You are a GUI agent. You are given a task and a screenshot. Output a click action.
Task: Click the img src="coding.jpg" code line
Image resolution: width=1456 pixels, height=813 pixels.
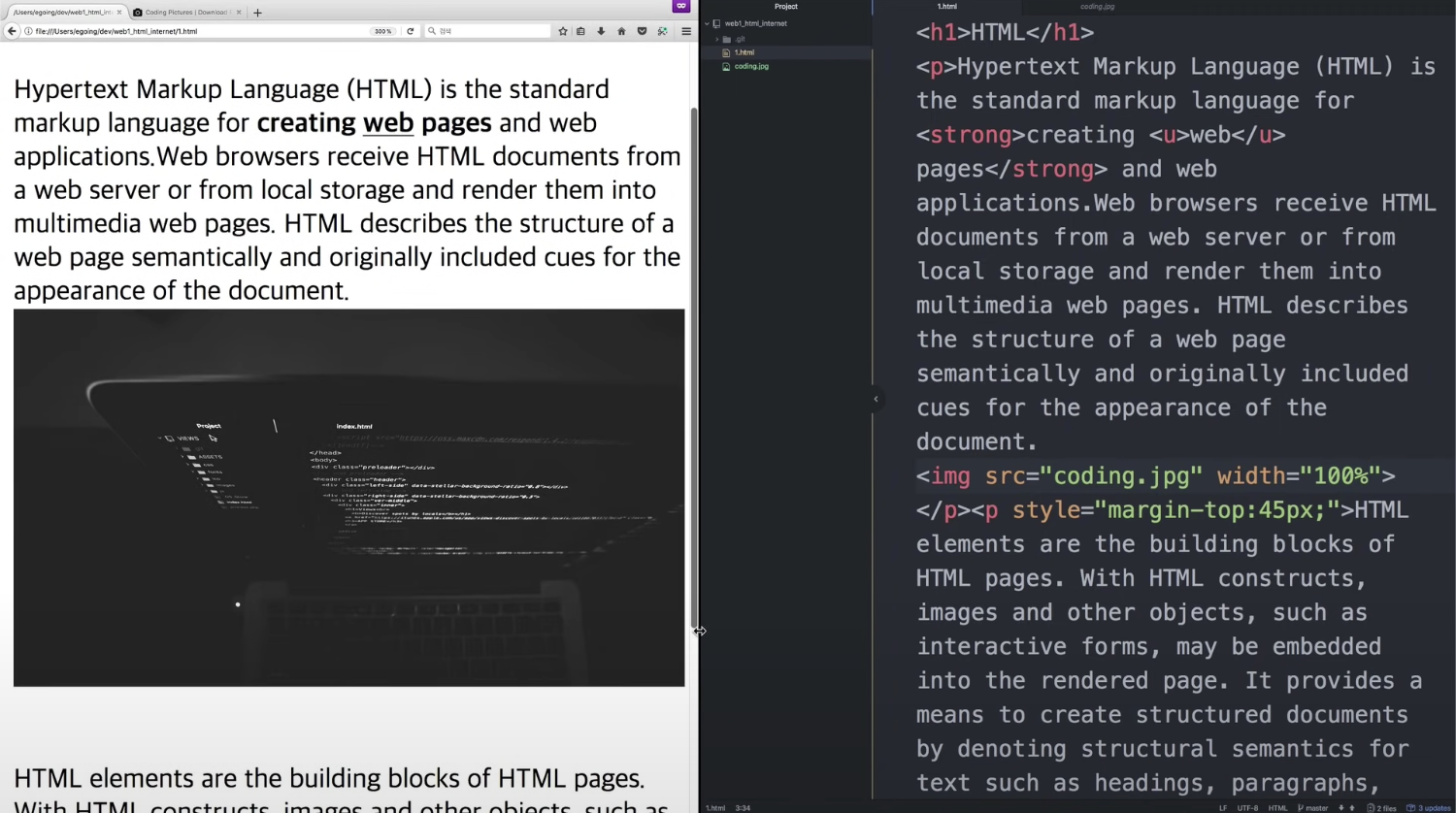click(1155, 475)
